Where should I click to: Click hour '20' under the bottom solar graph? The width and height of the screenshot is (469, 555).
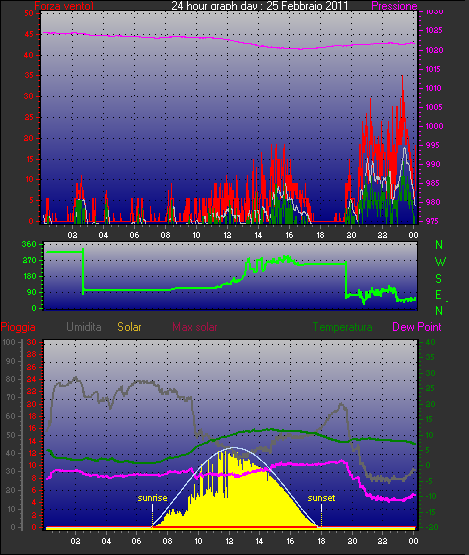[x=352, y=541]
